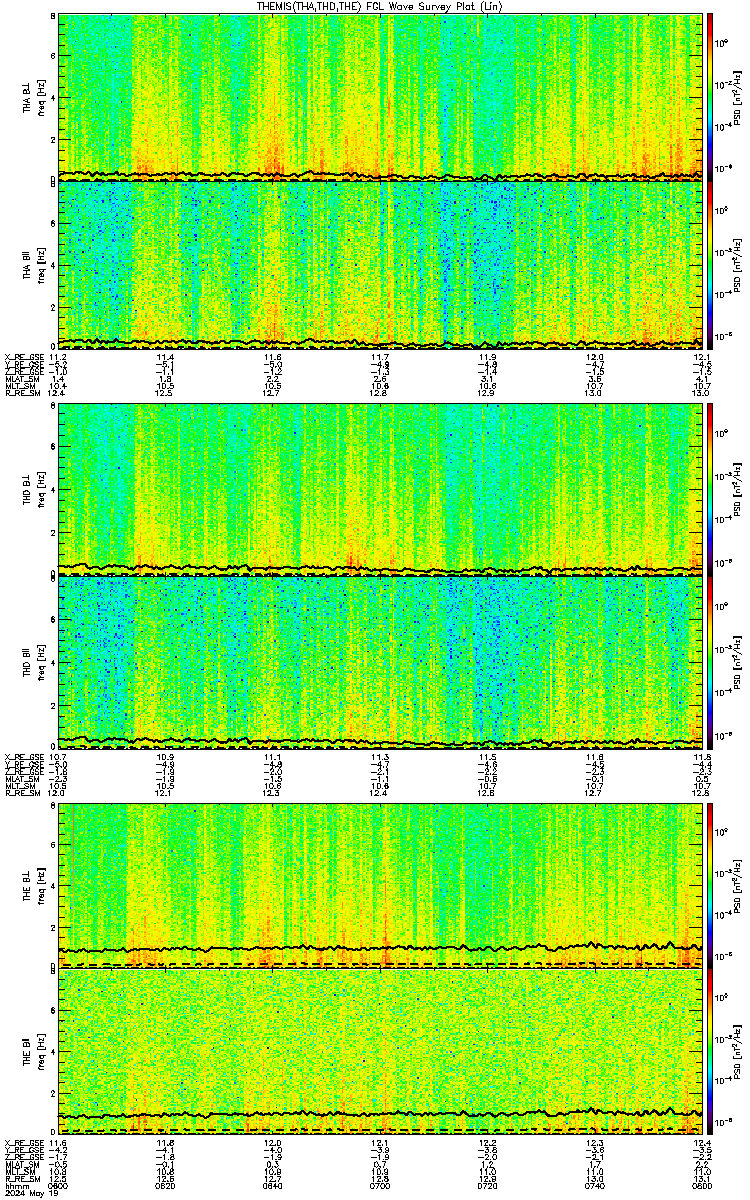This screenshot has width=750, height=1200.
Task: Click inside the THA BL spectrogram panel
Action: (381, 97)
